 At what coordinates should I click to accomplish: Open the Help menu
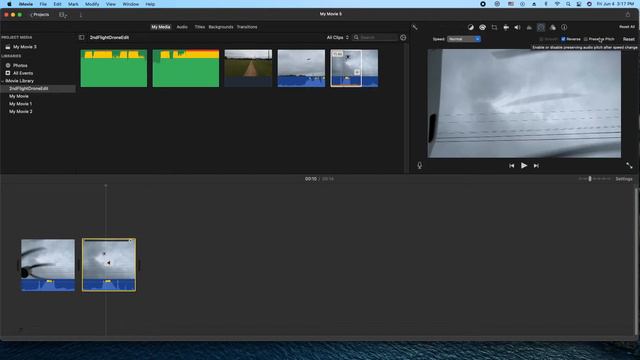(150, 4)
